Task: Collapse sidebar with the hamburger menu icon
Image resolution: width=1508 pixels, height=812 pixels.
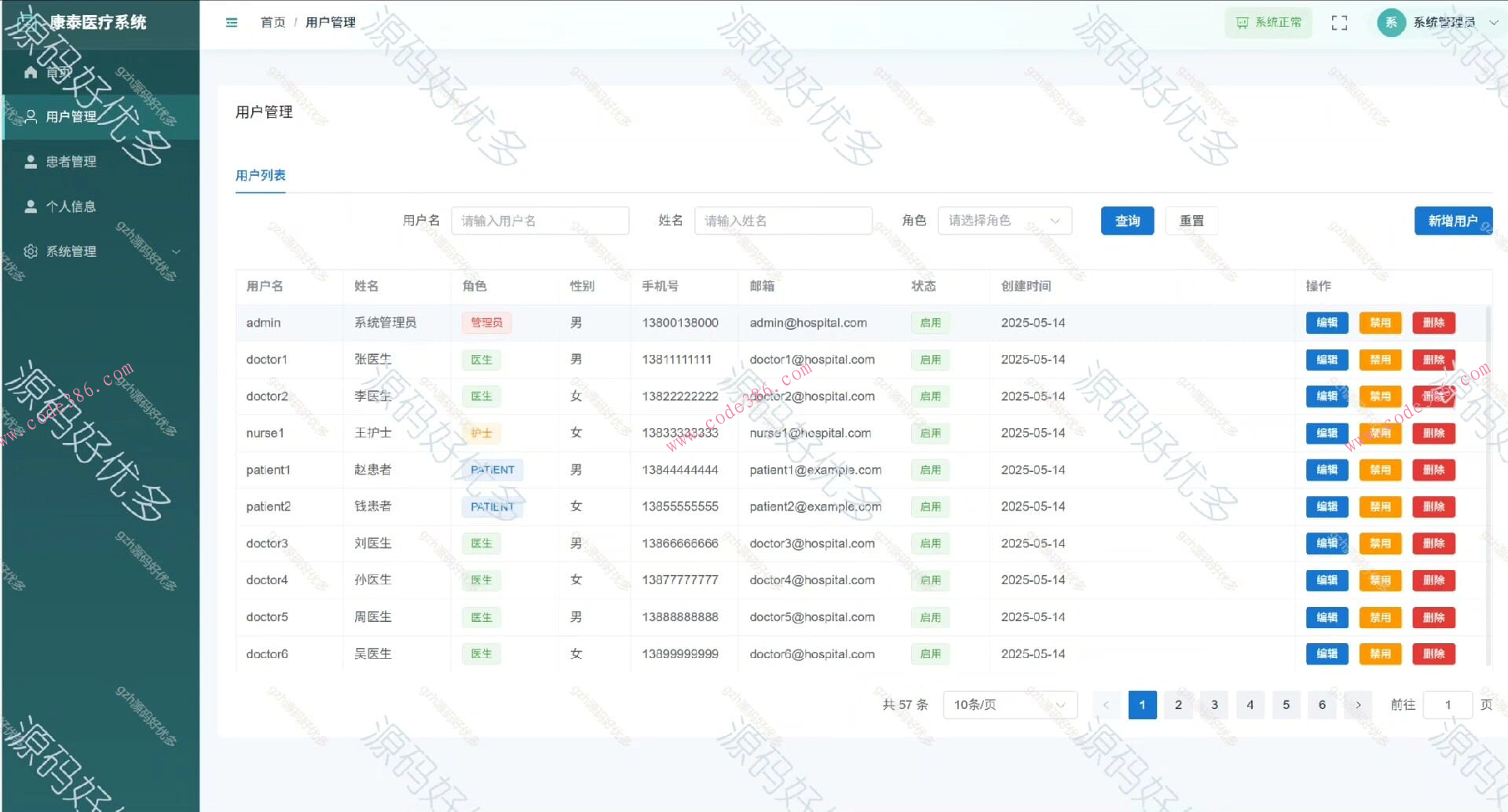Action: [232, 23]
